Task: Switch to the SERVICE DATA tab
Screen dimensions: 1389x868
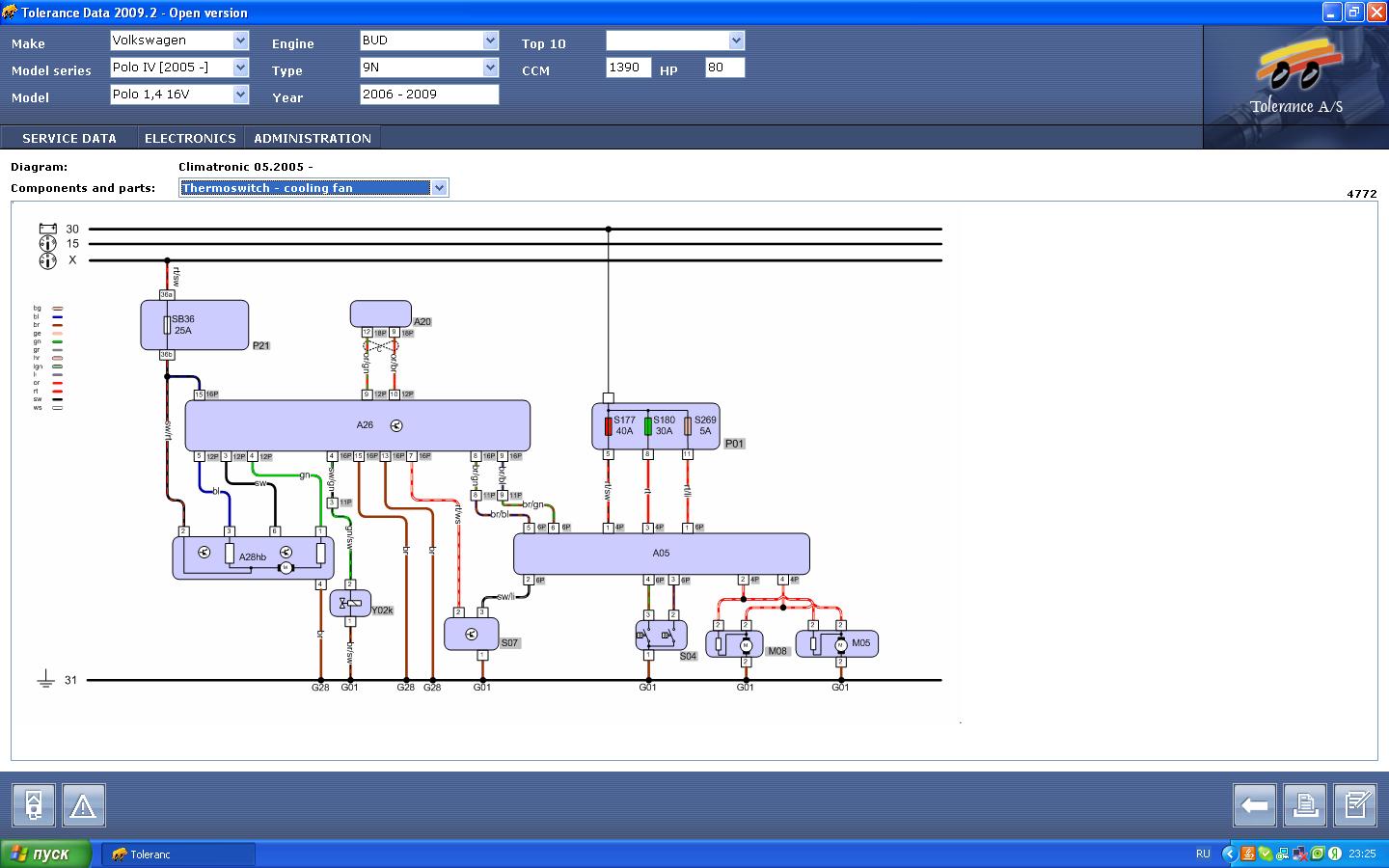Action: point(69,138)
